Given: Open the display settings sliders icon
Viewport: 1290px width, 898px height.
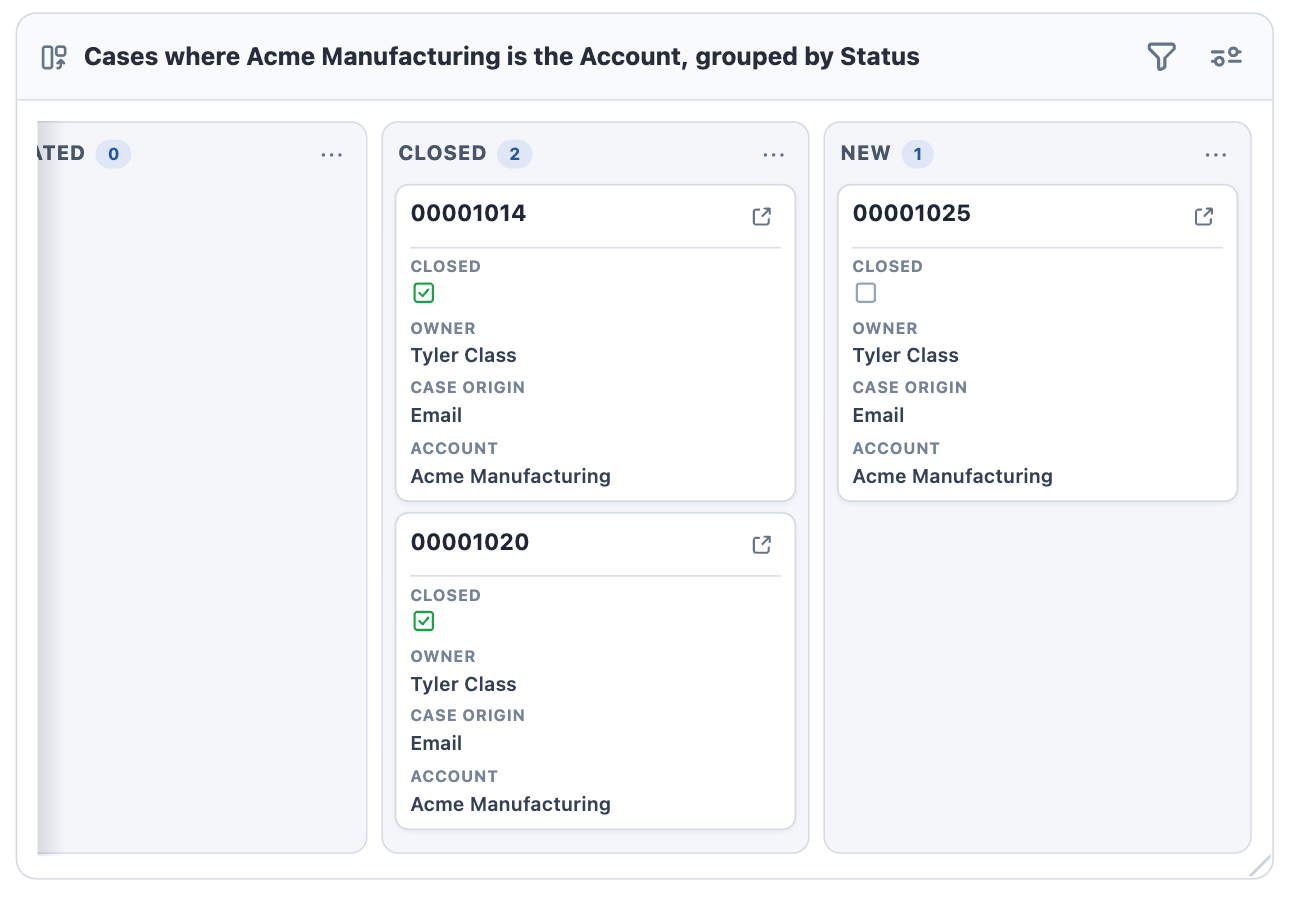Looking at the screenshot, I should pos(1226,57).
